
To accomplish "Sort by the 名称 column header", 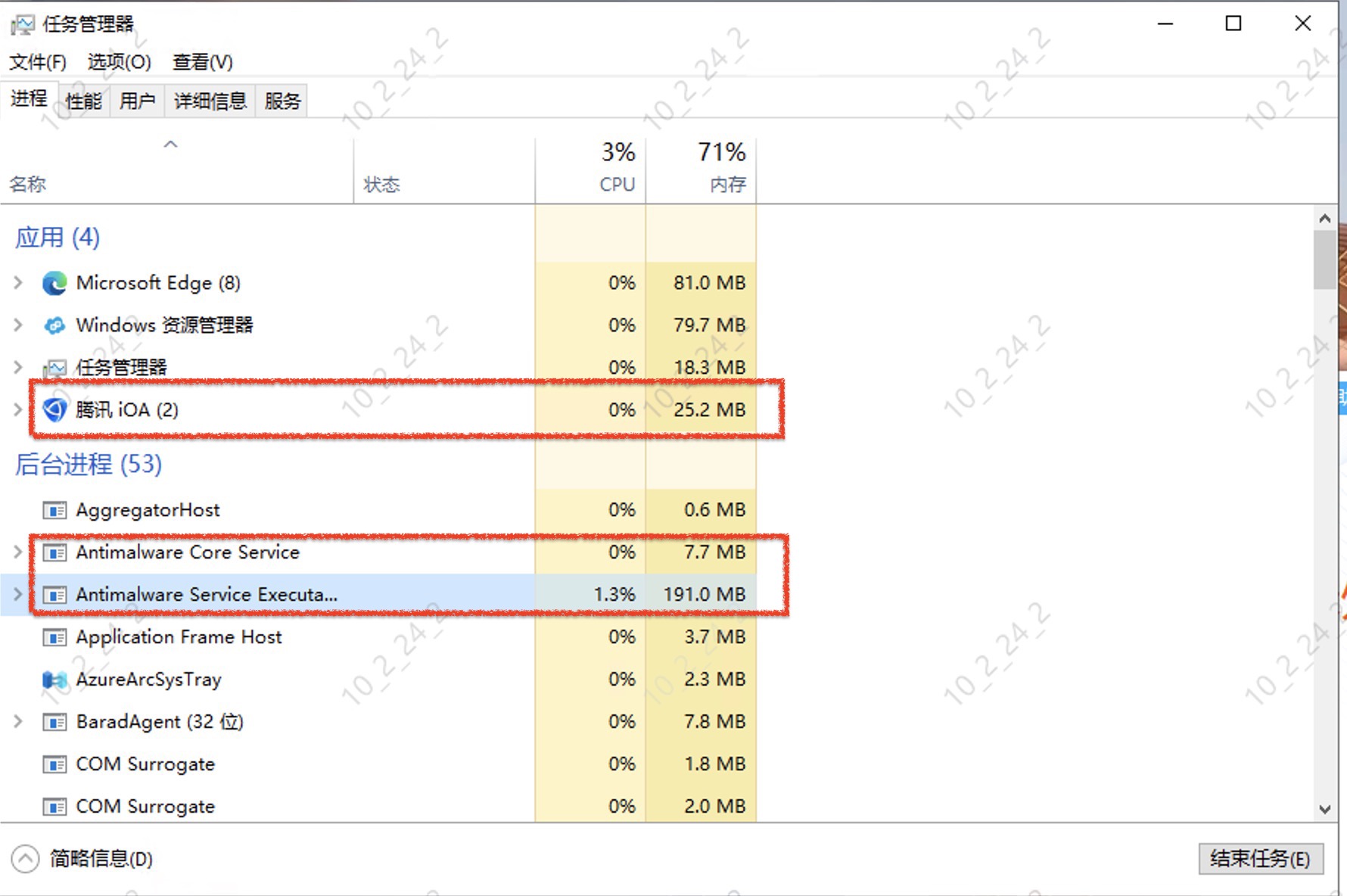I will 177,171.
